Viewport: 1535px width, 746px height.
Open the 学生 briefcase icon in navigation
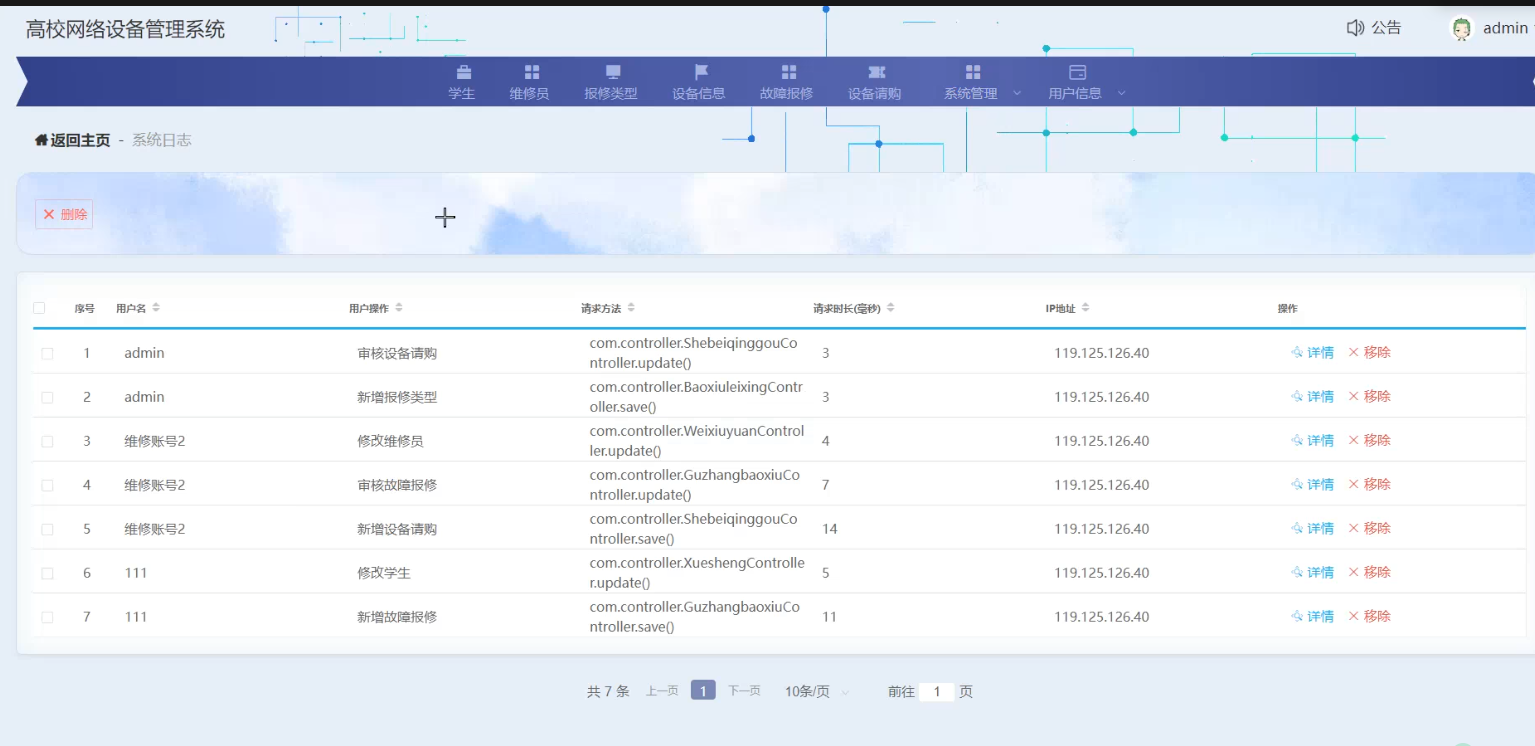(x=463, y=72)
